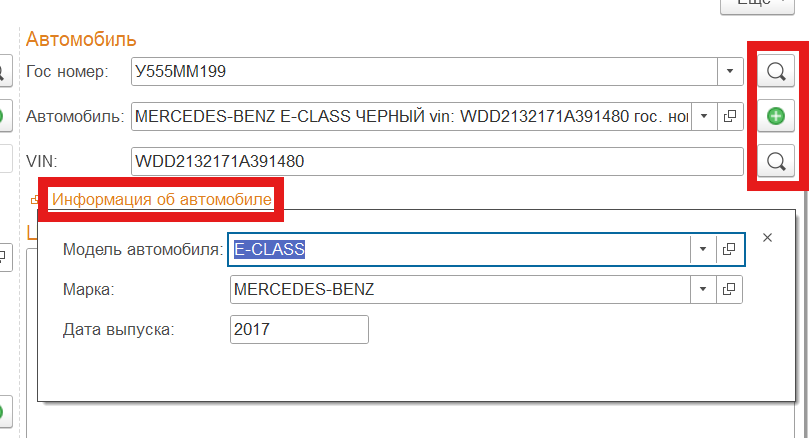Close the car information popup
The height and width of the screenshot is (438, 809).
tap(768, 237)
